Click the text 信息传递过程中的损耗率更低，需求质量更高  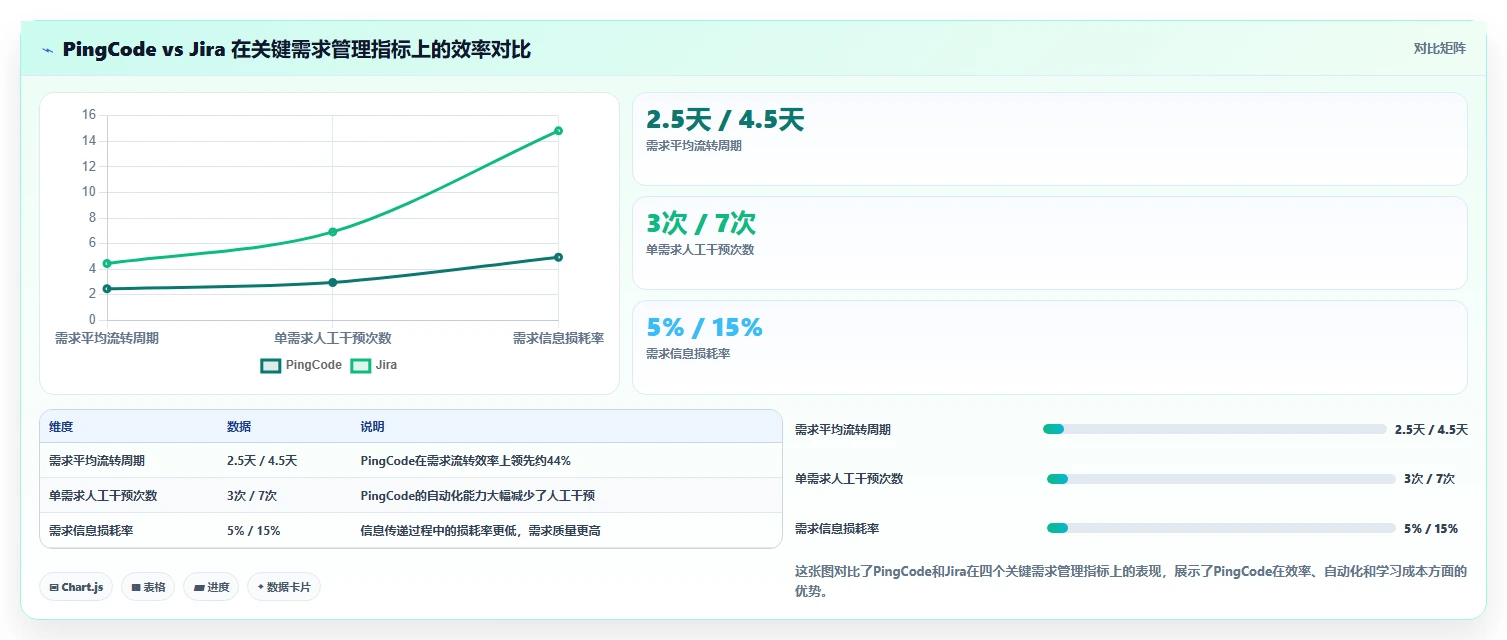481,531
